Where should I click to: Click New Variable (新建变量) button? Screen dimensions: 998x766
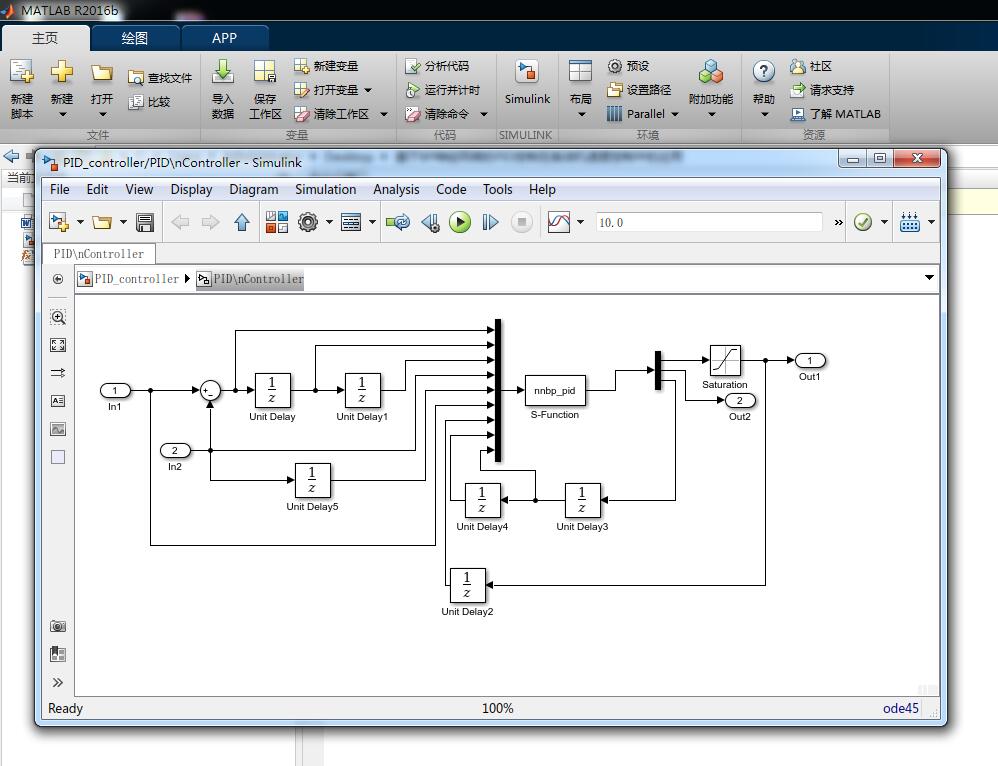[326, 66]
